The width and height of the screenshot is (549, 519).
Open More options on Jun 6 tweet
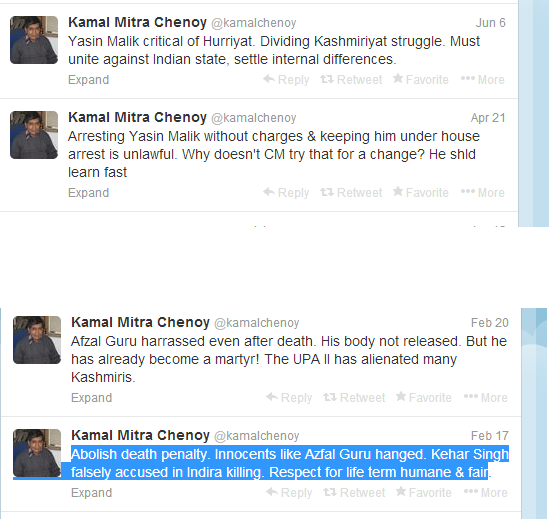point(482,80)
